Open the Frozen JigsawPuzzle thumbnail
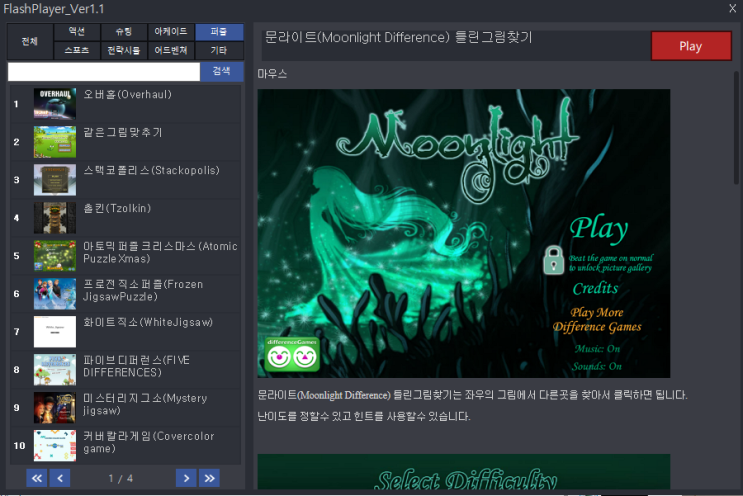Viewport: 743px width, 496px height. click(x=55, y=294)
